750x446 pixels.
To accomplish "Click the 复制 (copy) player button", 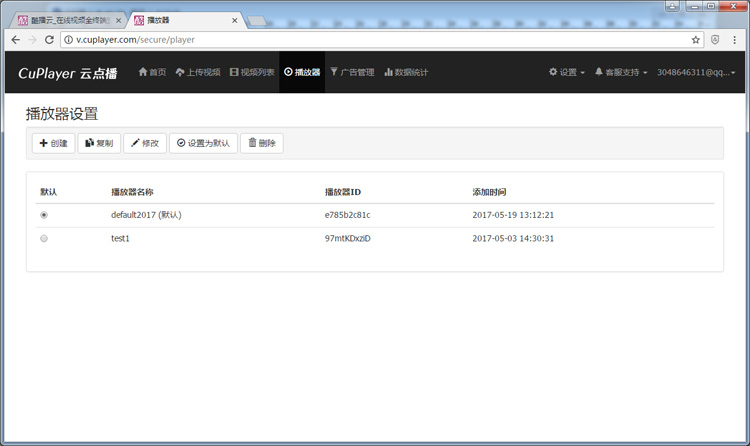I will pyautogui.click(x=99, y=143).
